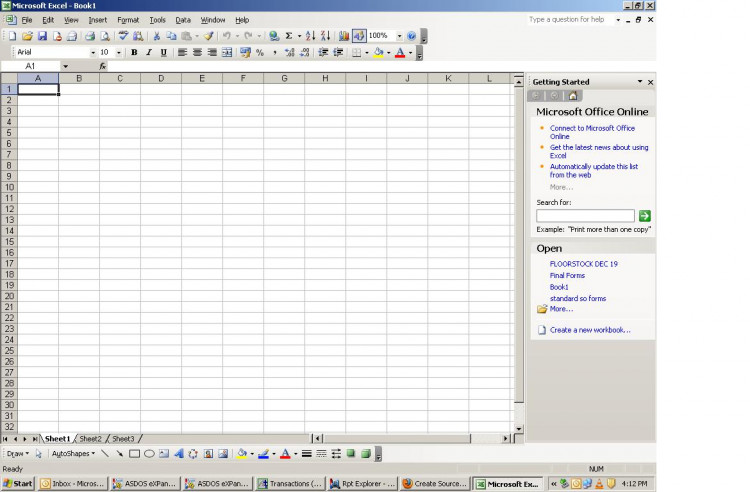Open recent file FLOORSTOCK DEC 19
The image size is (750, 492).
click(x=584, y=264)
